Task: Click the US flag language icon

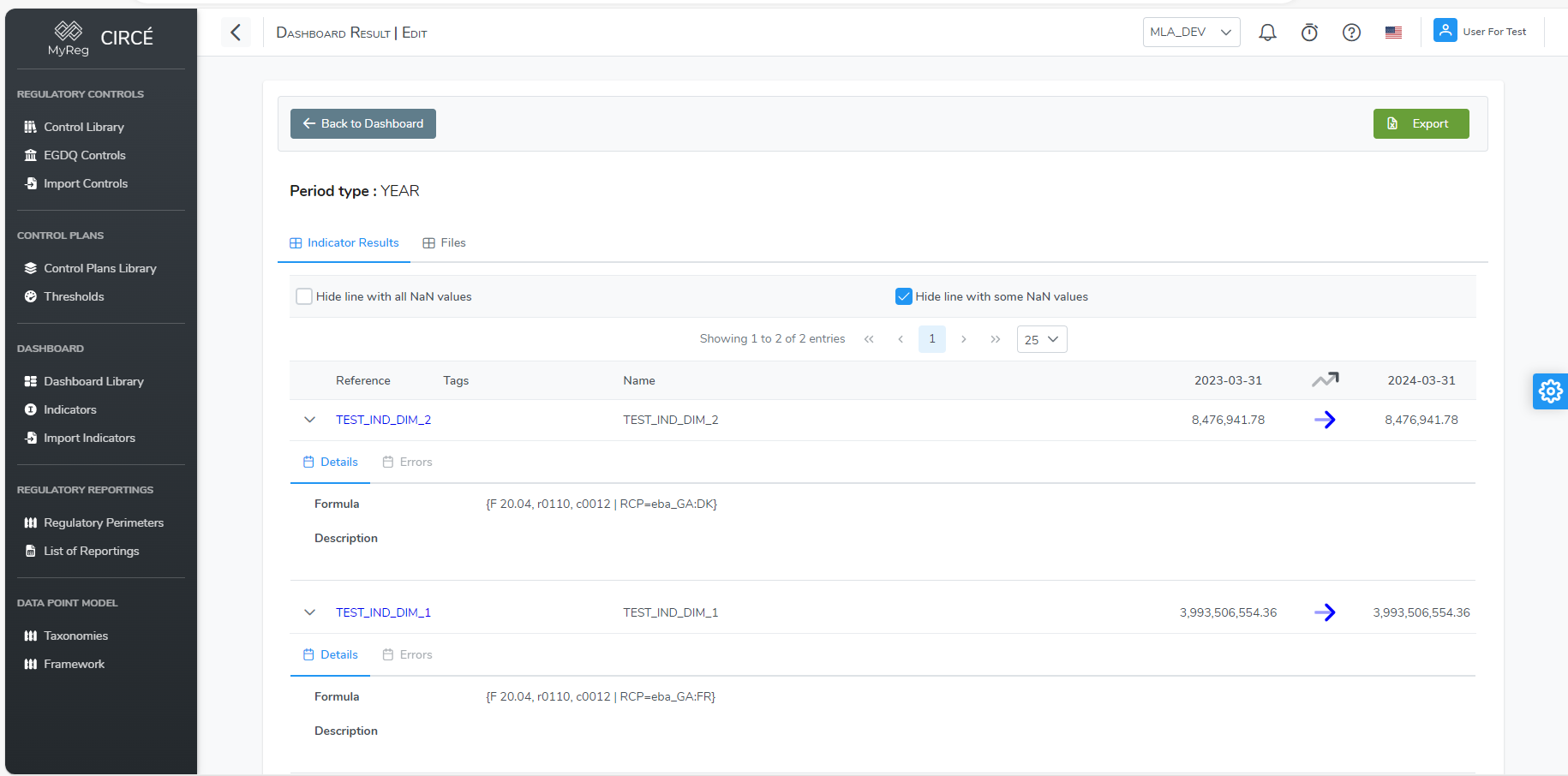Action: click(x=1393, y=32)
